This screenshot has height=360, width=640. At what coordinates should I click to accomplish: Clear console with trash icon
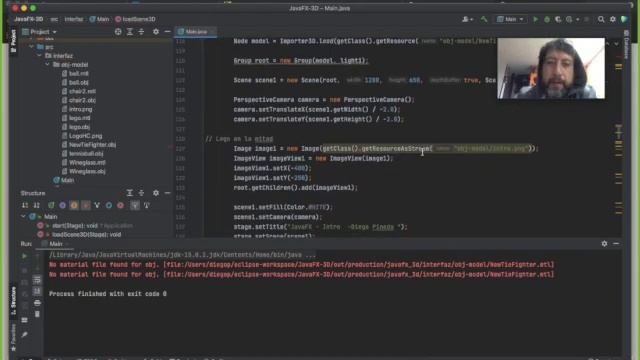pyautogui.click(x=37, y=314)
